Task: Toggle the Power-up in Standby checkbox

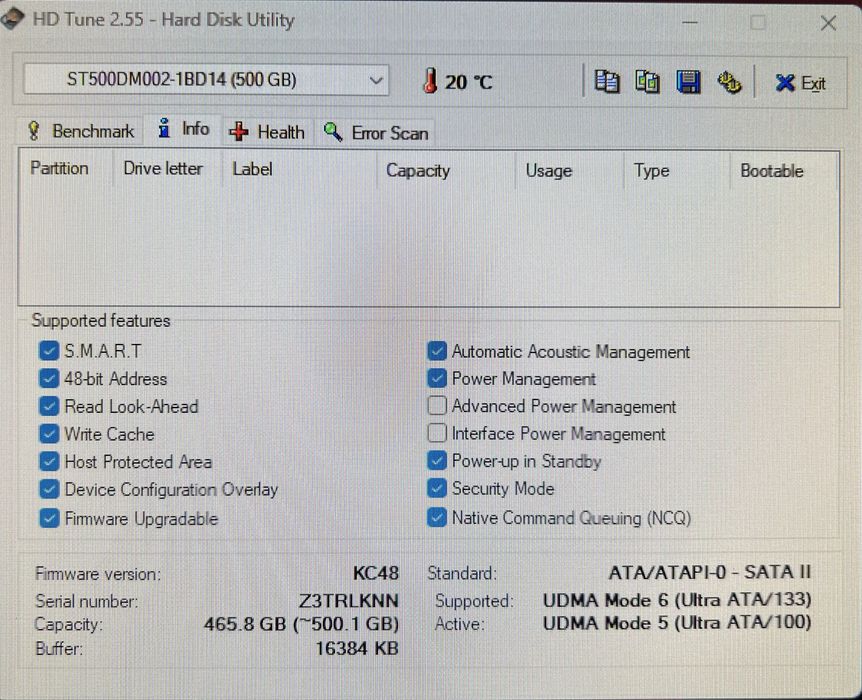Action: [437, 461]
